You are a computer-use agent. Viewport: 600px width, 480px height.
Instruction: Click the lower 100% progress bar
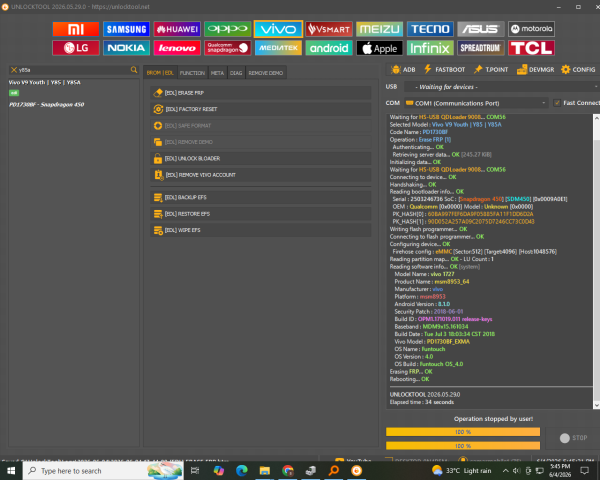click(x=463, y=446)
